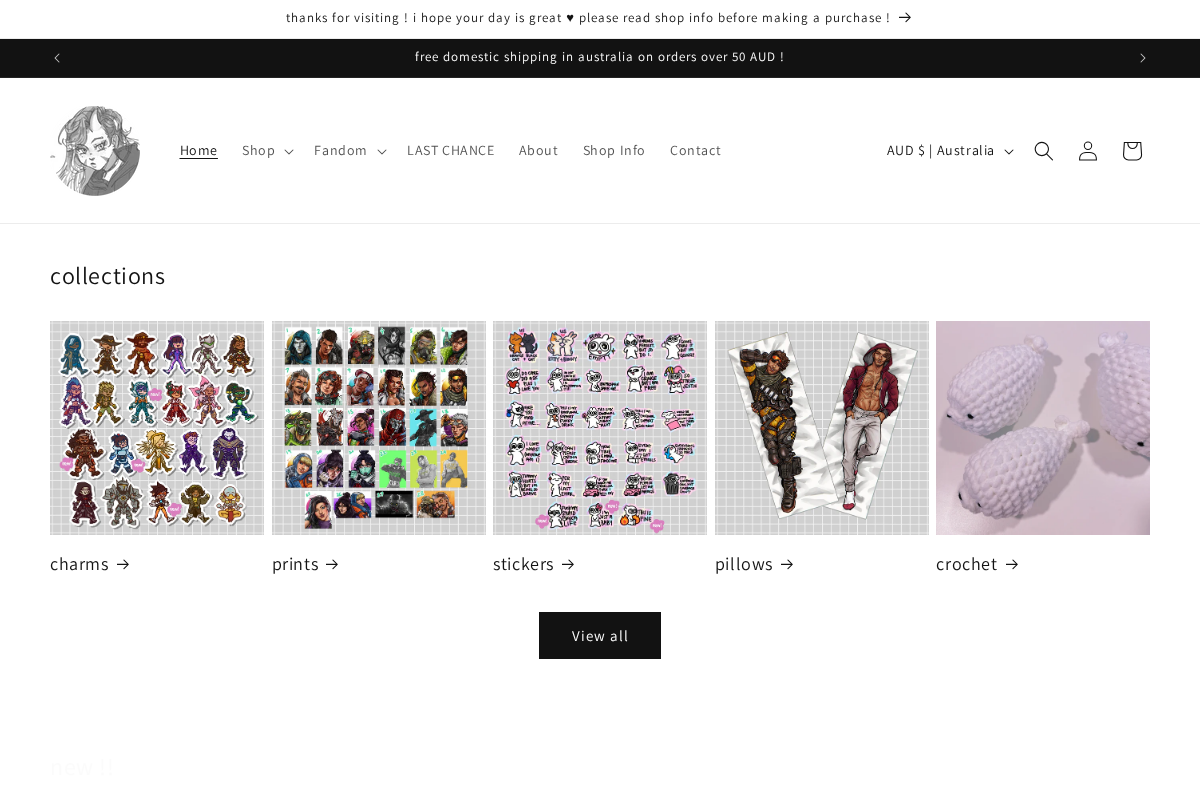The height and width of the screenshot is (800, 1200).
Task: Open the Contact page
Action: (x=695, y=150)
